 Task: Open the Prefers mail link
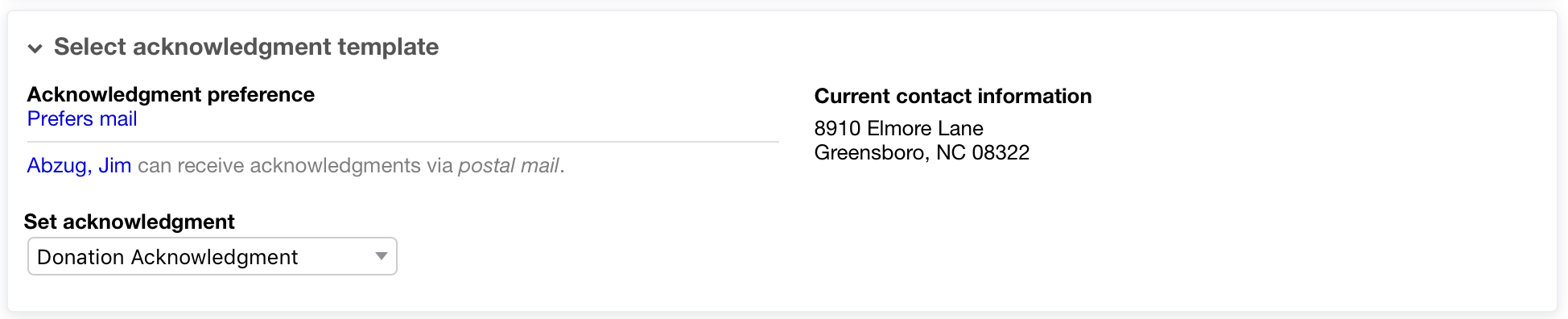tap(82, 118)
